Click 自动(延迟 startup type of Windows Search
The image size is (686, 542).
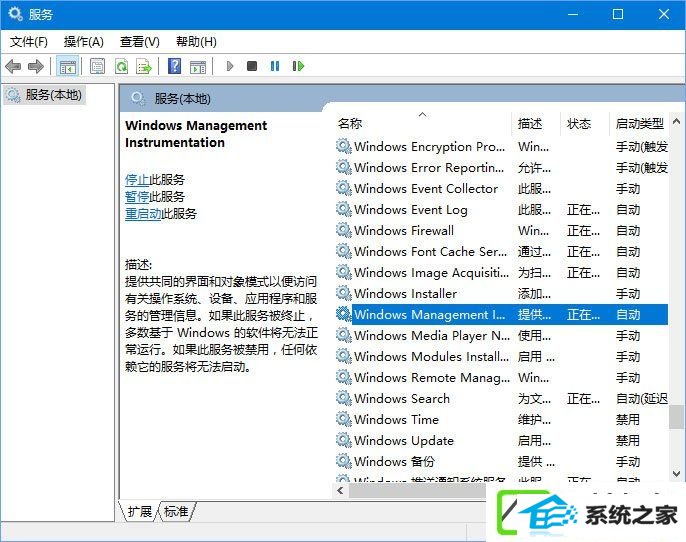click(641, 398)
